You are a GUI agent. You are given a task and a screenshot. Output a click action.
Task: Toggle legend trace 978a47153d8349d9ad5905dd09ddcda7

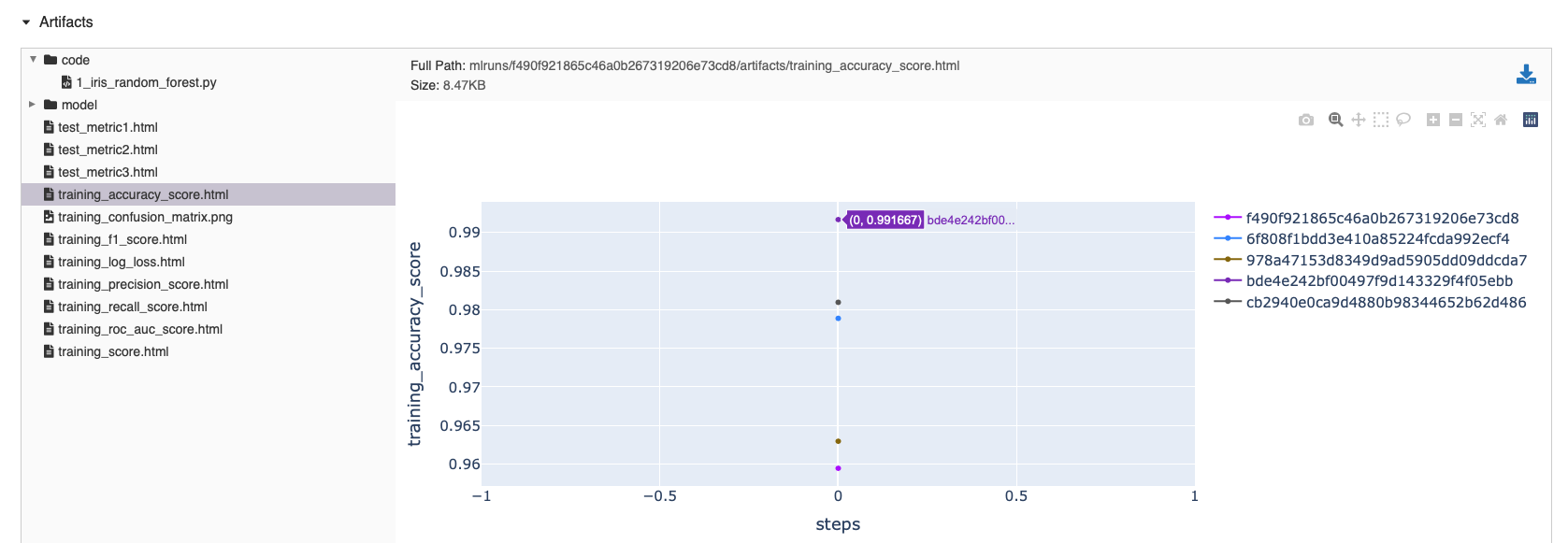coord(1386,260)
